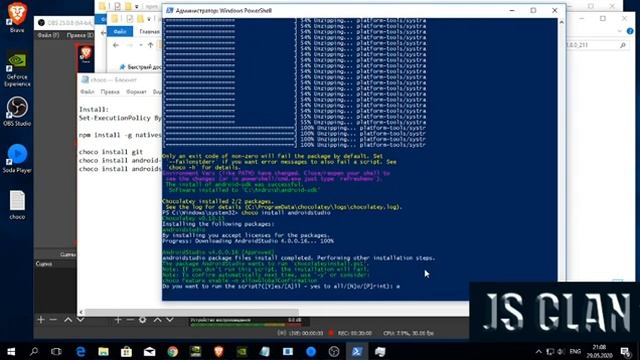
Task: Open File Explorer from the taskbar
Action: point(103,351)
